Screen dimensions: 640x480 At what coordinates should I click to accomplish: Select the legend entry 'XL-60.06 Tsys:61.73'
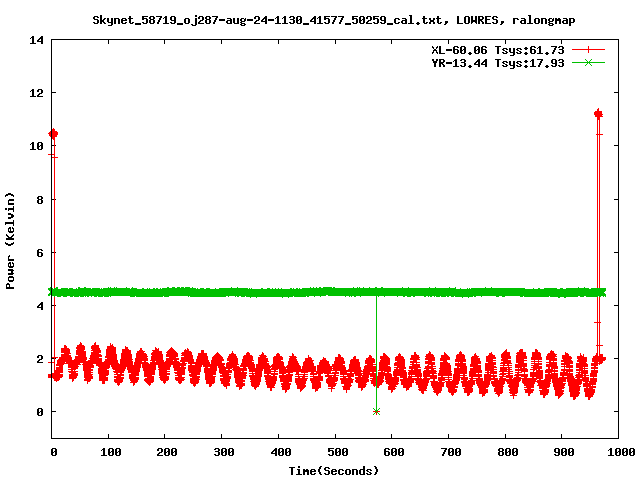click(x=498, y=50)
